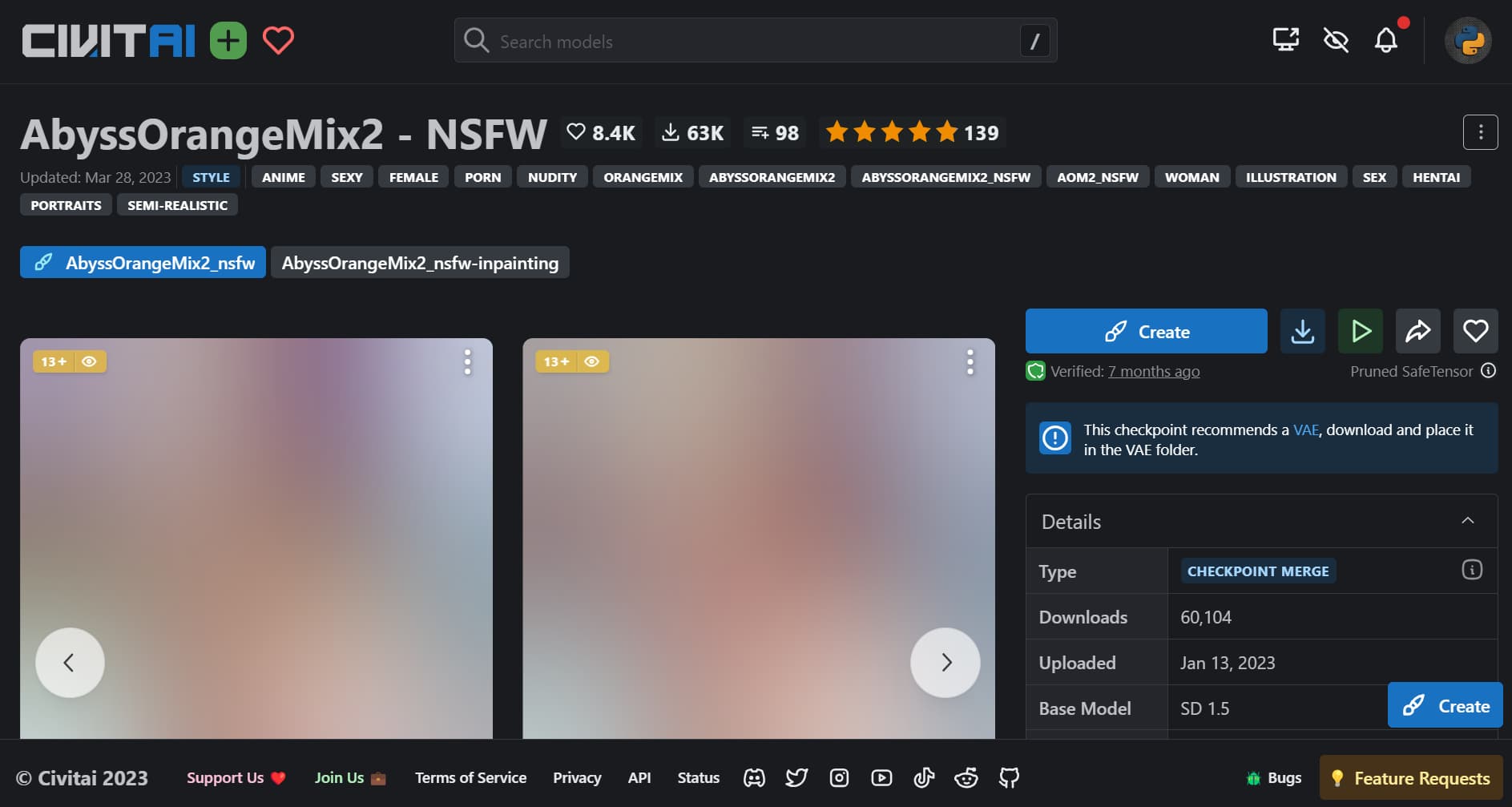Click the Bugs link
Viewport: 1512px width, 807px height.
[1274, 777]
